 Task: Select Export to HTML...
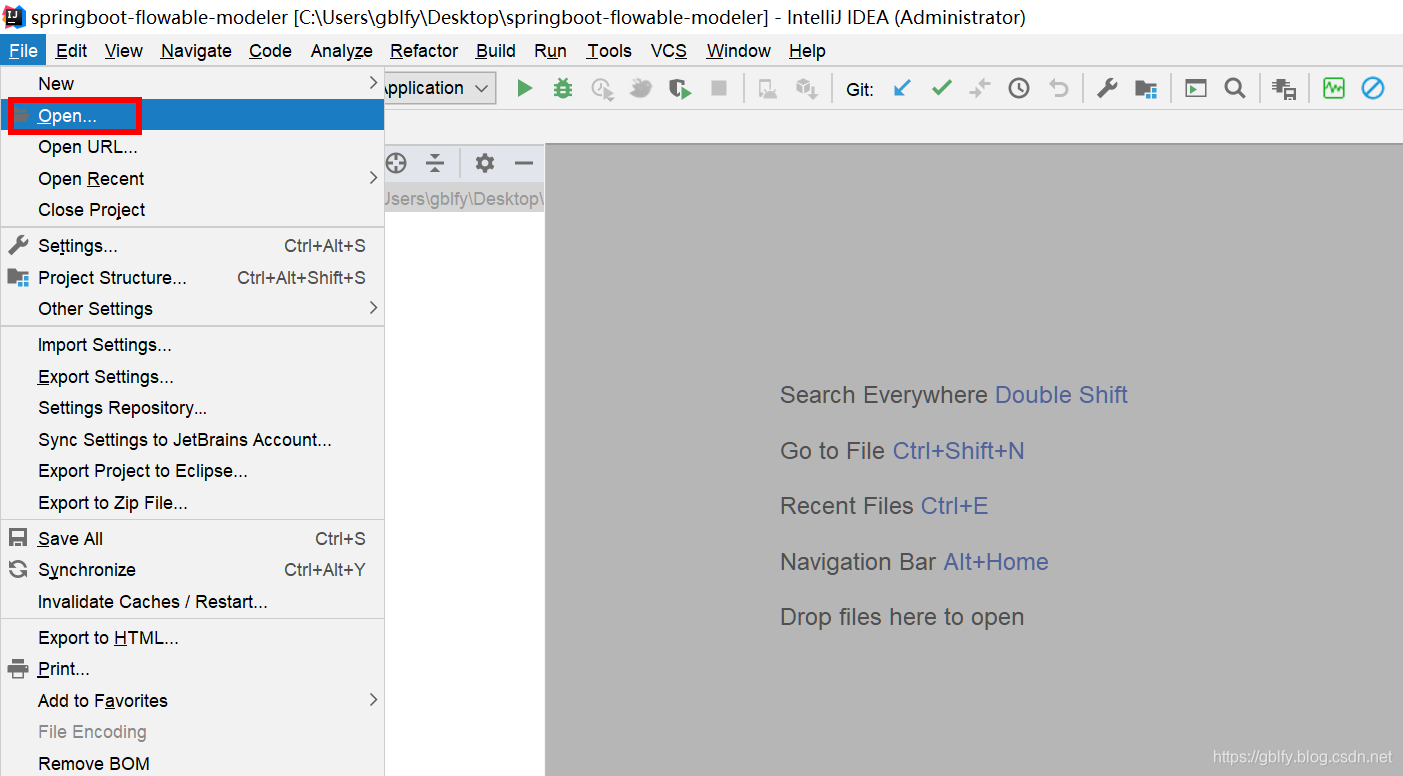[193, 638]
